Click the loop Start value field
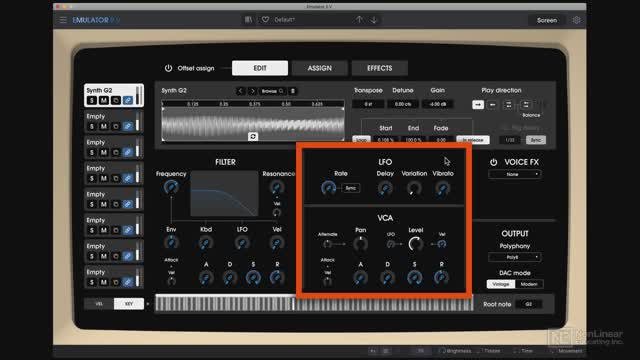Image resolution: width=640 pixels, height=360 pixels. pyautogui.click(x=386, y=140)
